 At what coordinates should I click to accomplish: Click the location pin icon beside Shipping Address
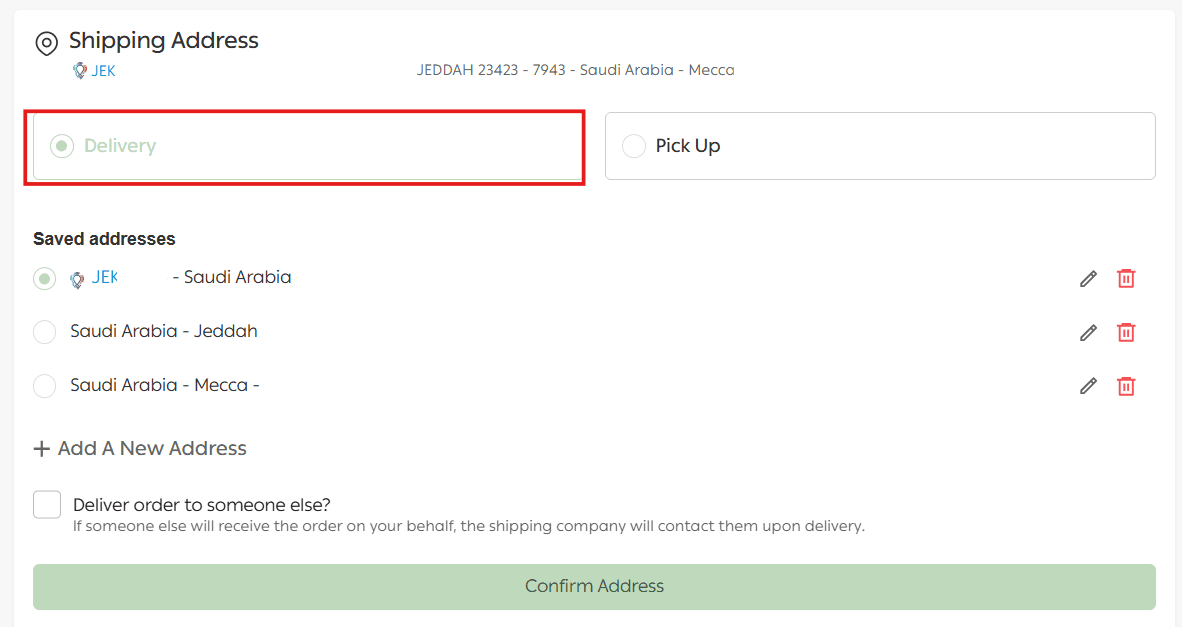(46, 43)
